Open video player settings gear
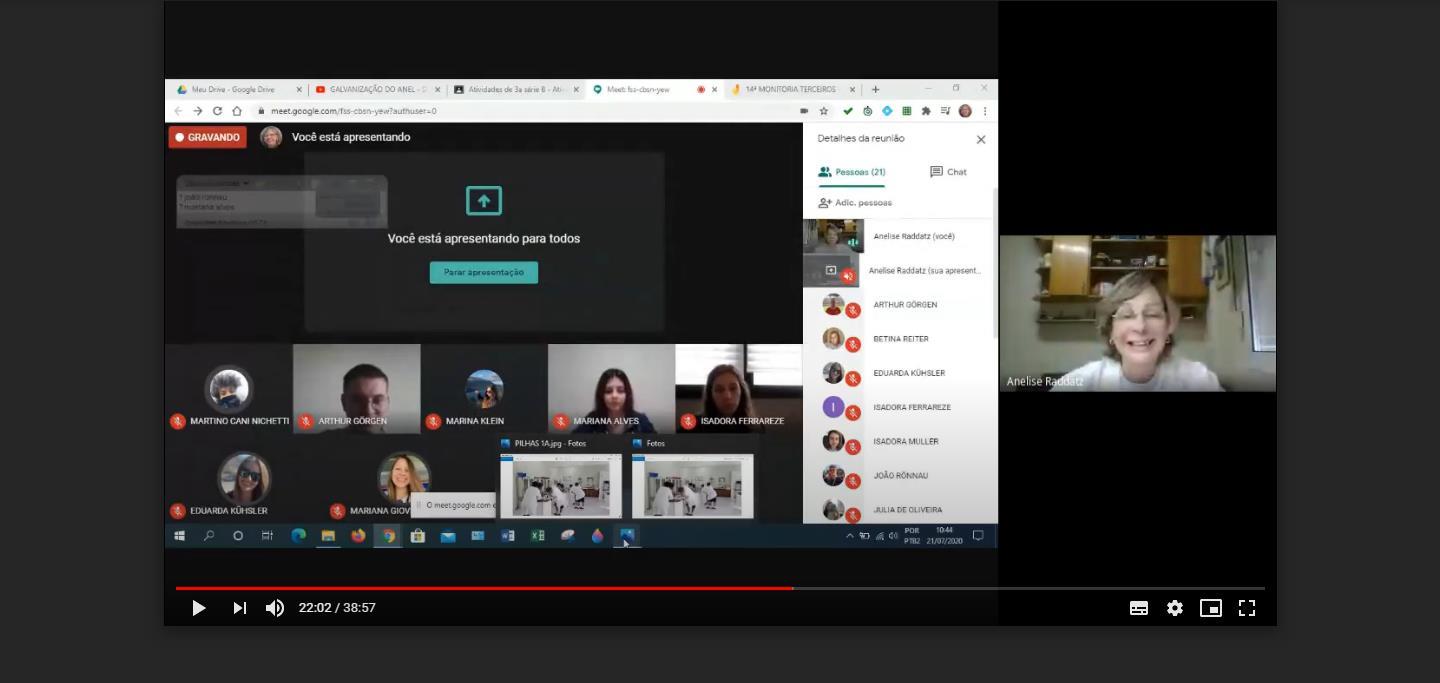The image size is (1440, 683). click(x=1174, y=608)
